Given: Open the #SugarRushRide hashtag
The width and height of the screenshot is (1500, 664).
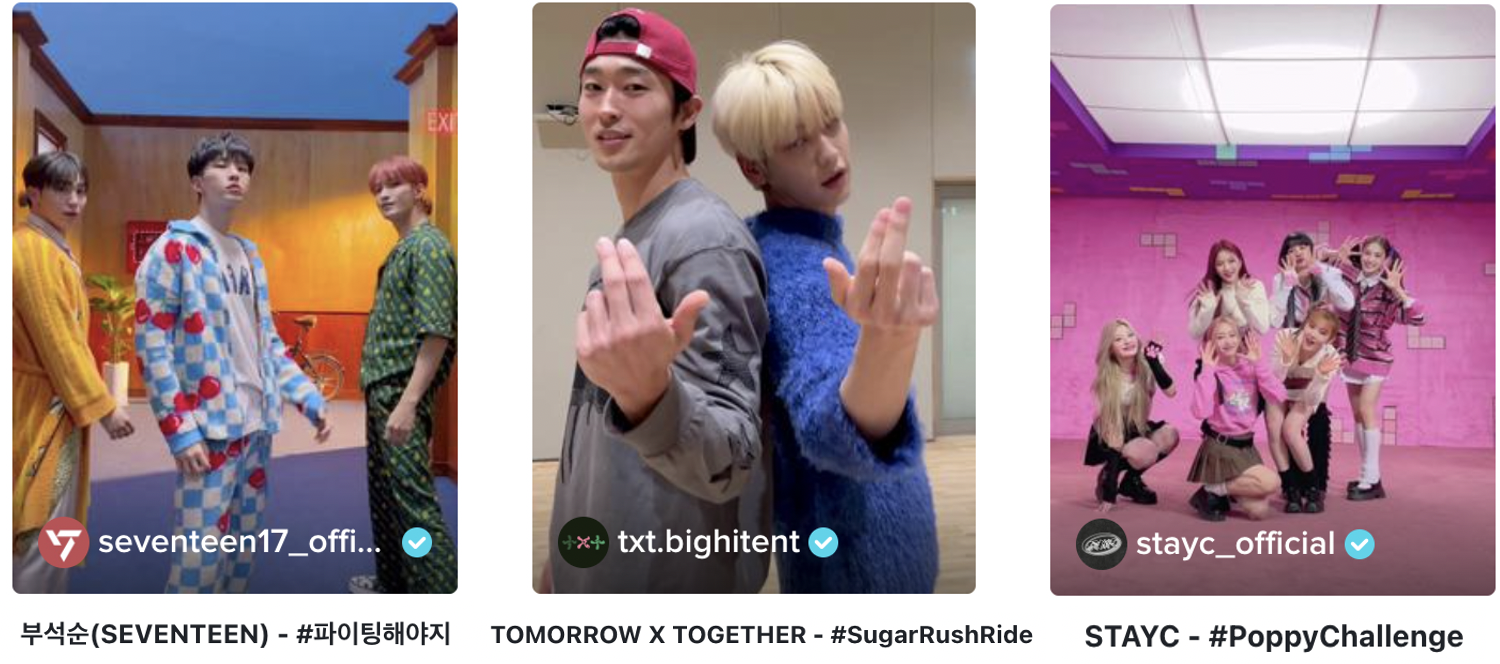Looking at the screenshot, I should point(931,635).
